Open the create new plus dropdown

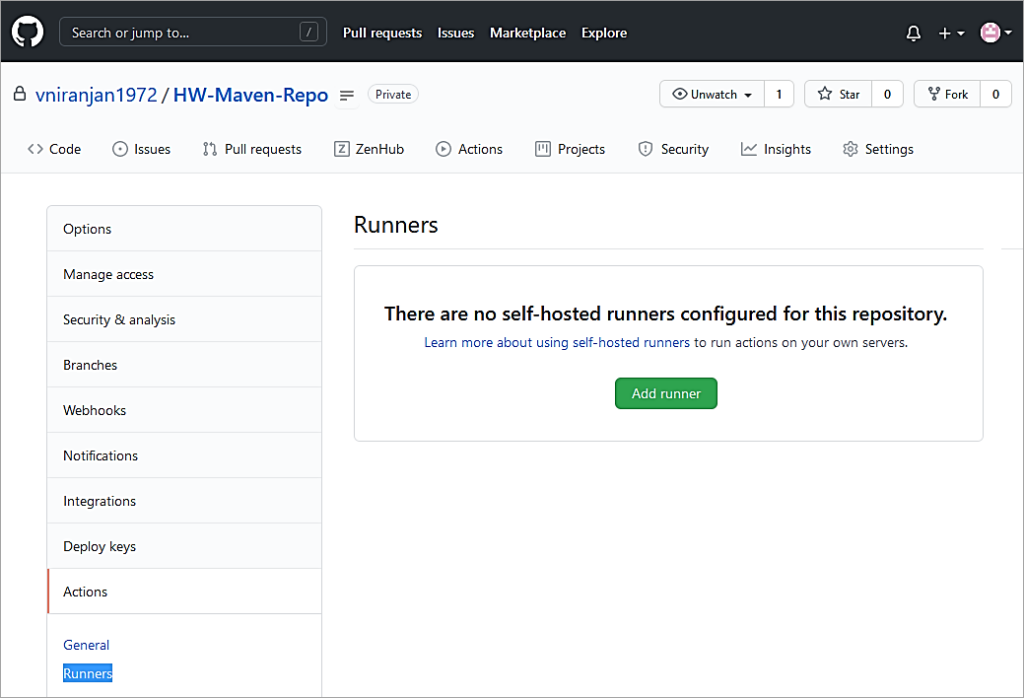click(x=948, y=32)
